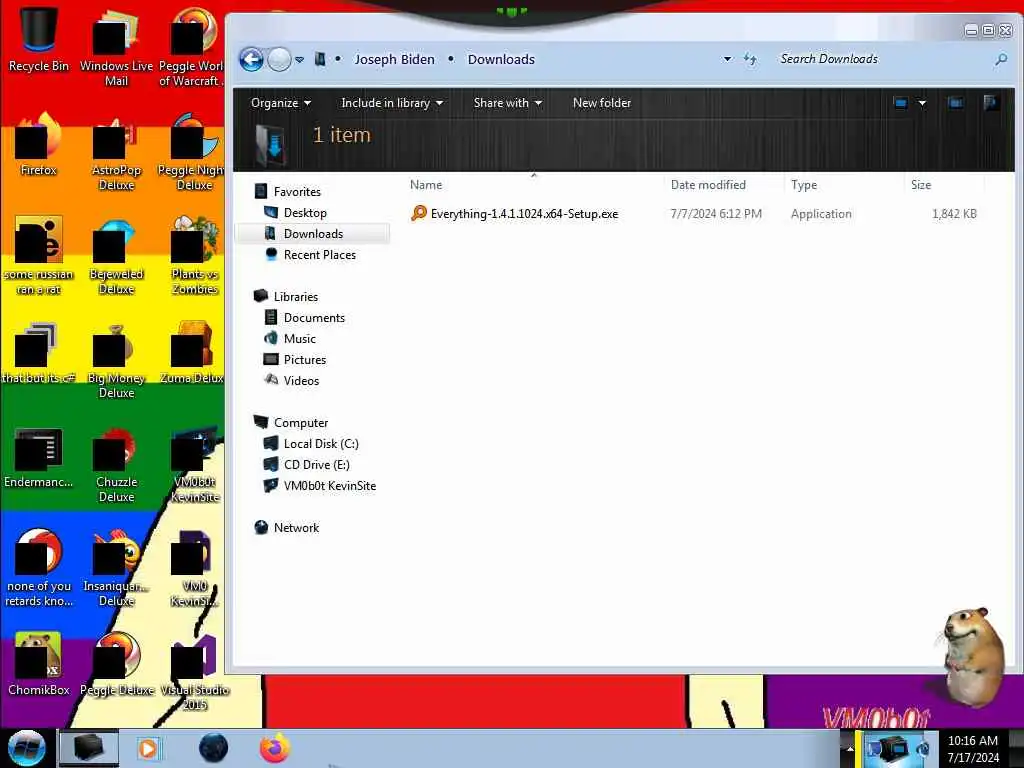Select the Endermanc... desktop icon
This screenshot has height=768, width=1024.
[x=39, y=458]
